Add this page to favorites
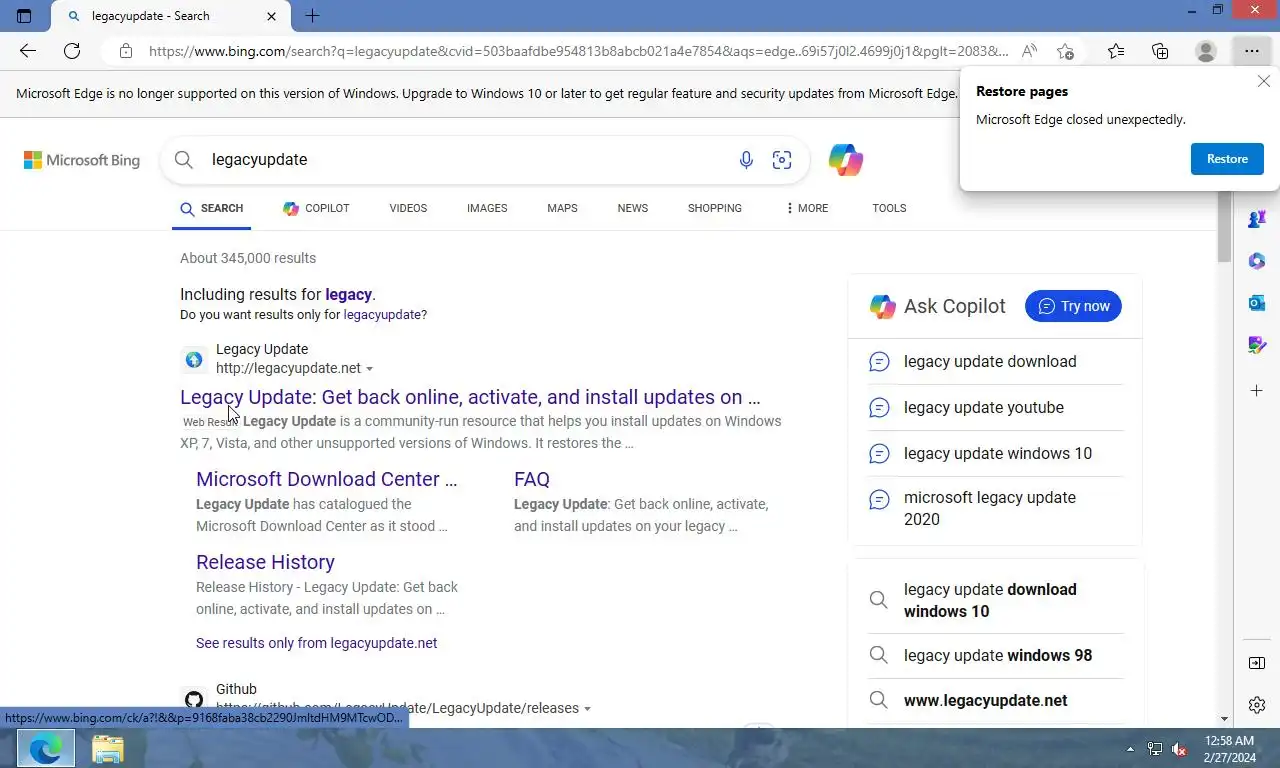Image resolution: width=1280 pixels, height=768 pixels. (x=1065, y=51)
